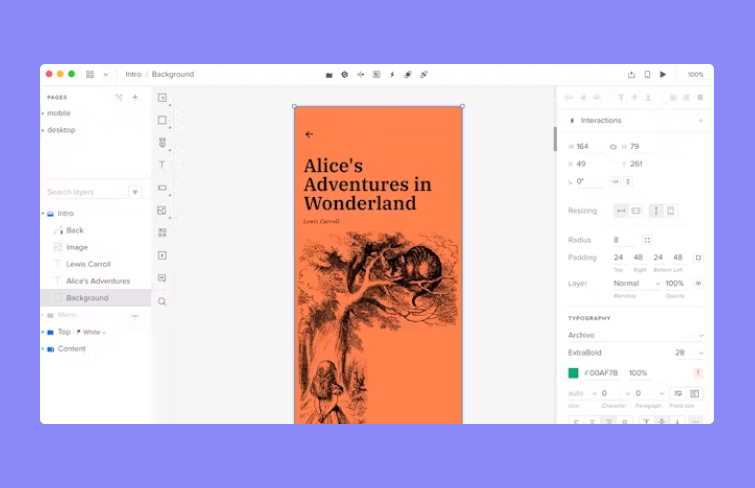Select the Alice's Adventures text layer
The image size is (755, 488).
98,281
